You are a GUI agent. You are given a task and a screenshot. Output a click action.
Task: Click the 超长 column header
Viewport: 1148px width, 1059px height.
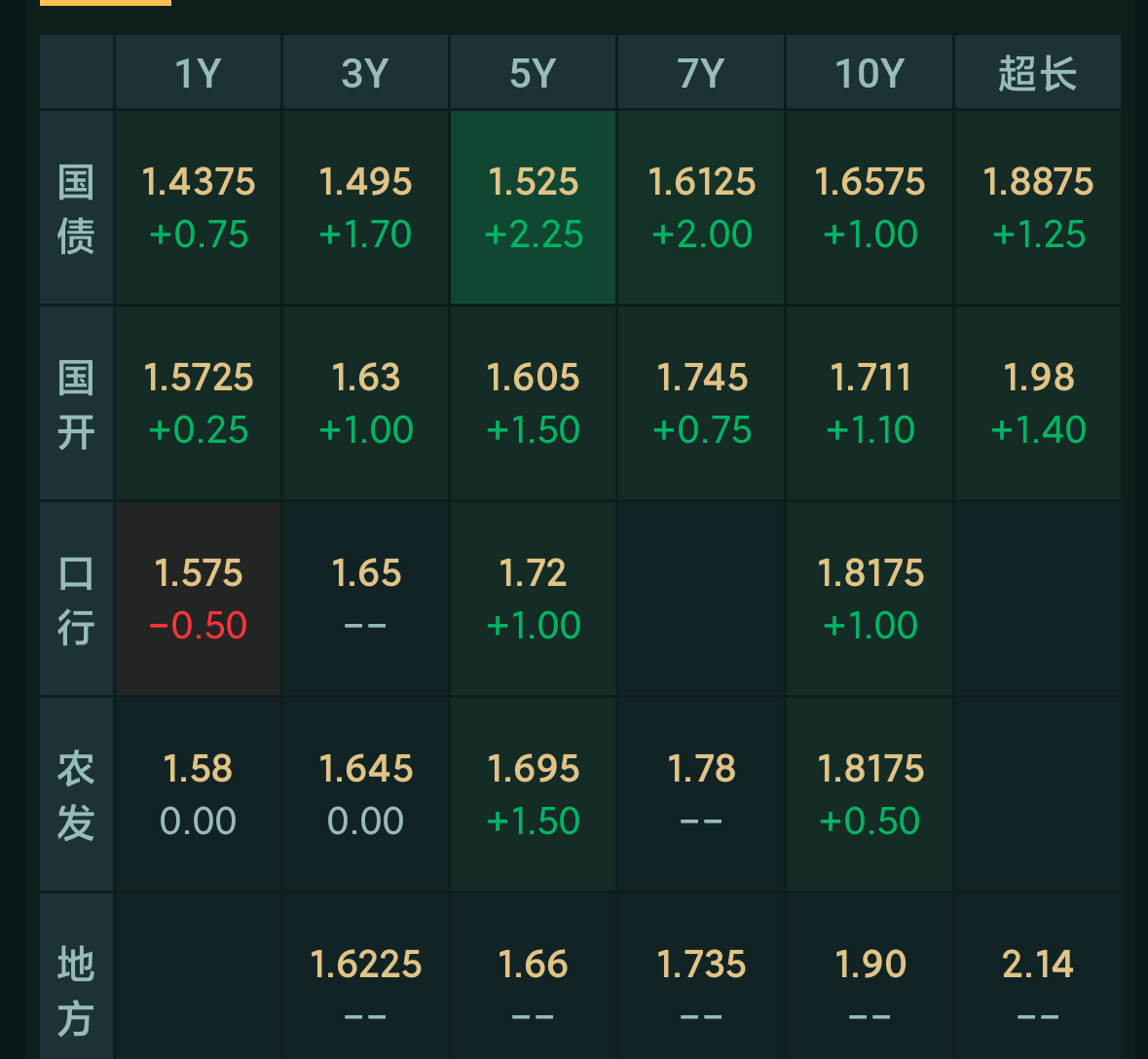coord(1037,71)
